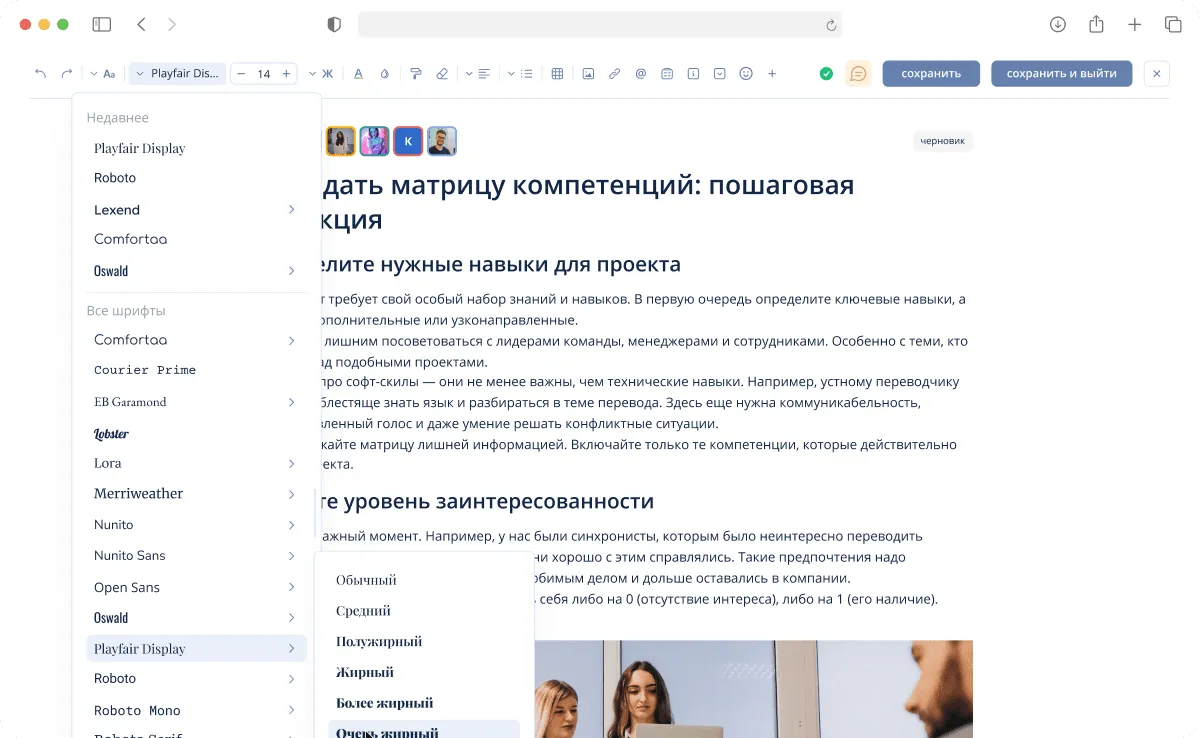The height and width of the screenshot is (738, 1200).
Task: Open the browser share menu
Action: coord(1097,24)
